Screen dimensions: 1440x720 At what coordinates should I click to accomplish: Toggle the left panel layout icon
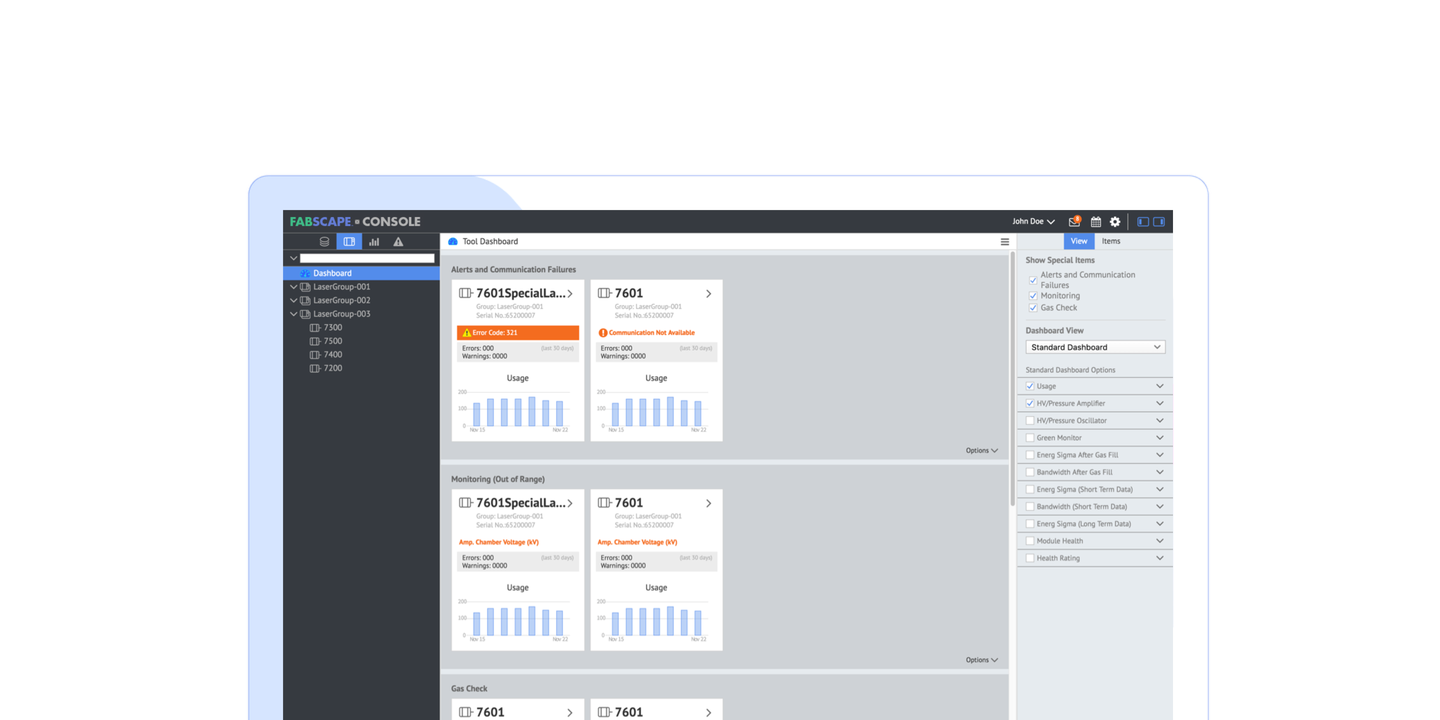coord(1143,222)
